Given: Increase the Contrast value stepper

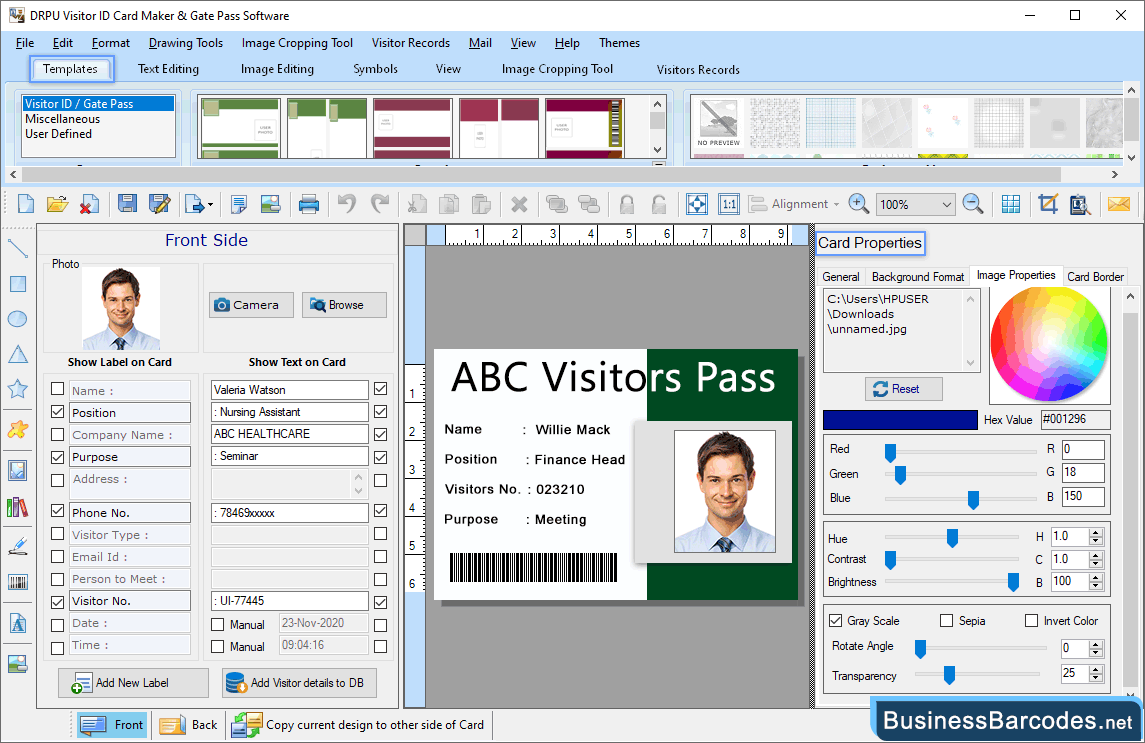Looking at the screenshot, I should (1095, 555).
